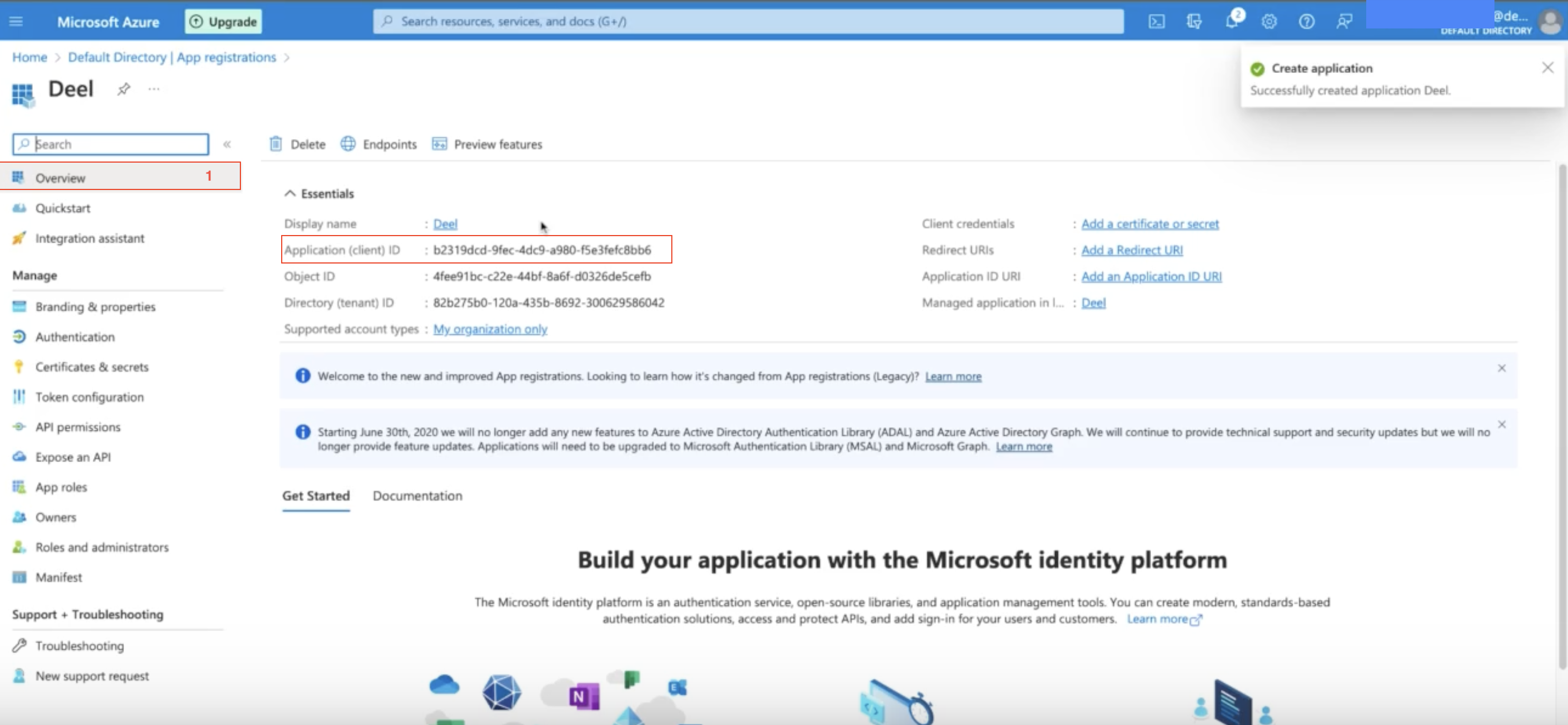Open Certificates & secrets from the sidebar
Image resolution: width=1568 pixels, height=725 pixels.
click(x=92, y=367)
